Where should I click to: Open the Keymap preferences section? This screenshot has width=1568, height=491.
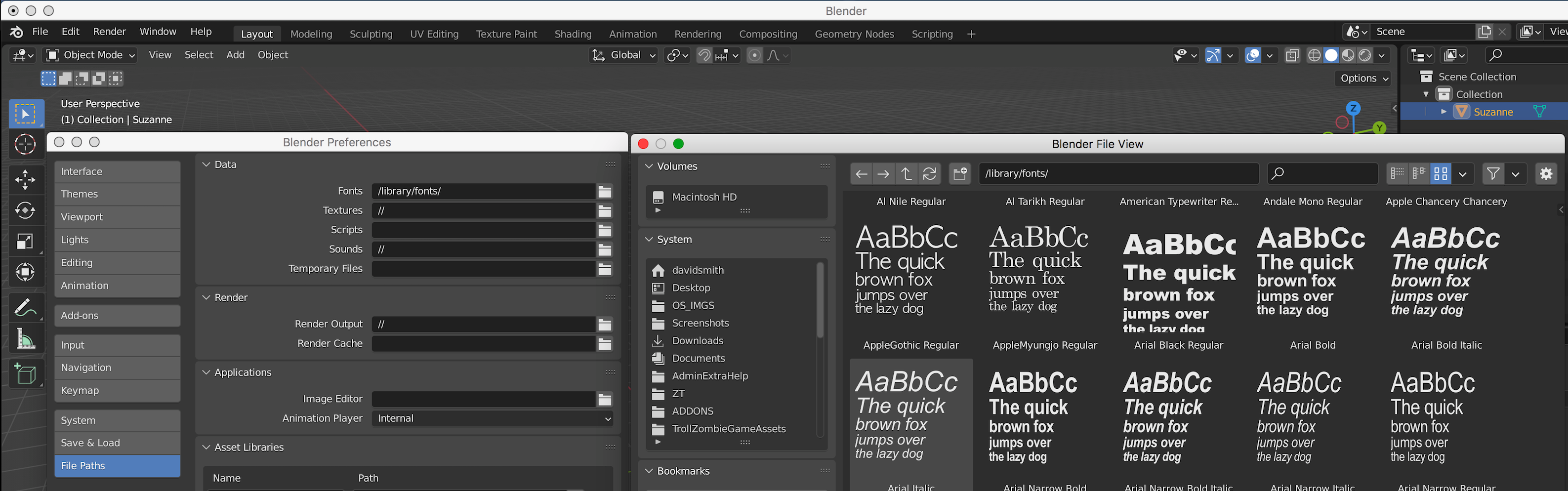(x=118, y=391)
